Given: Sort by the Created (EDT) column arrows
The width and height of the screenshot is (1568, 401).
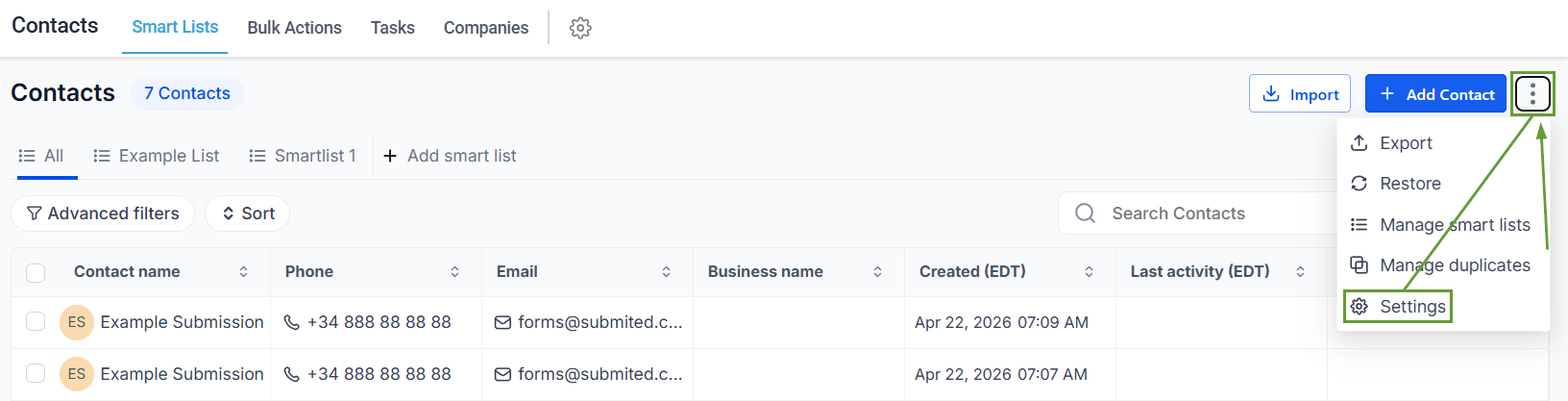Looking at the screenshot, I should tap(1089, 272).
